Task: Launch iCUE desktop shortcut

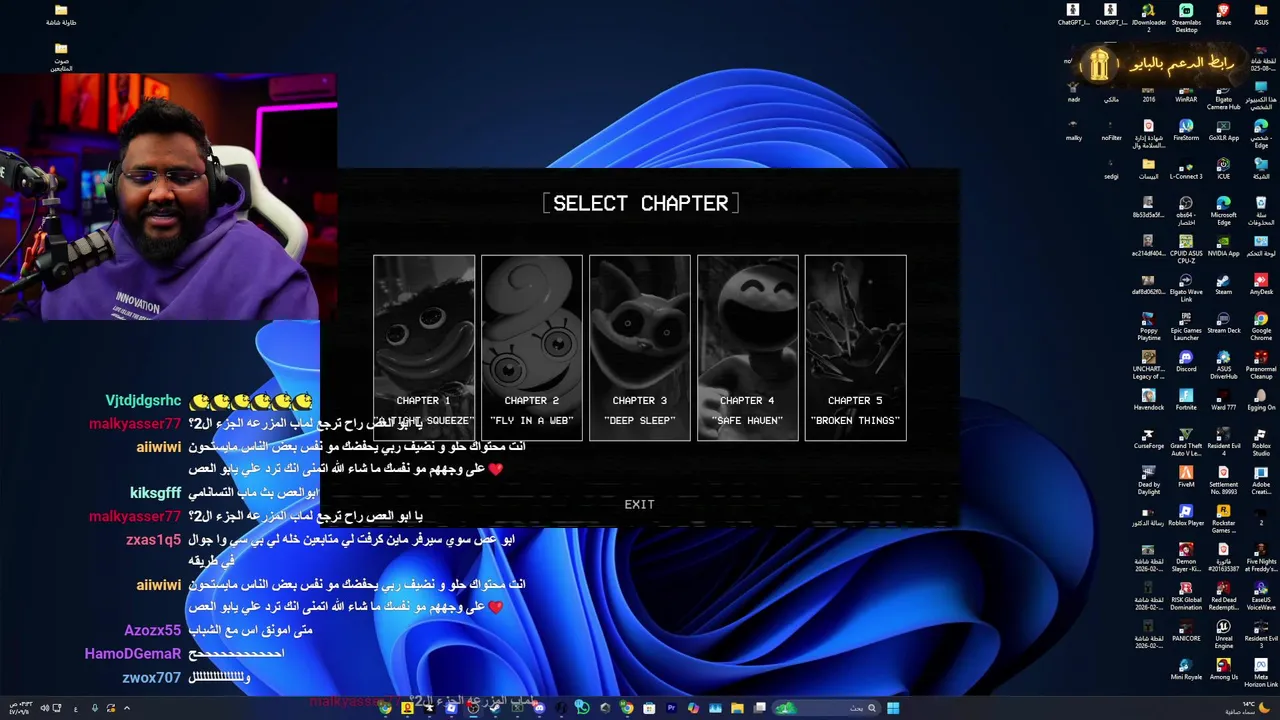Action: (x=1223, y=168)
